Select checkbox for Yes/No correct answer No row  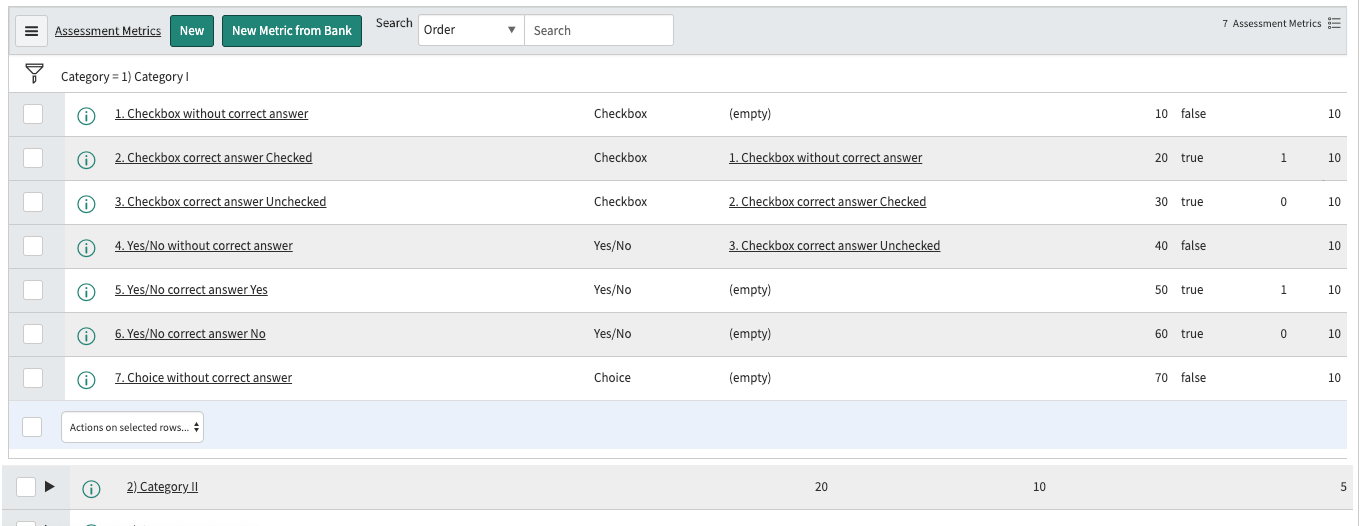[x=33, y=334]
